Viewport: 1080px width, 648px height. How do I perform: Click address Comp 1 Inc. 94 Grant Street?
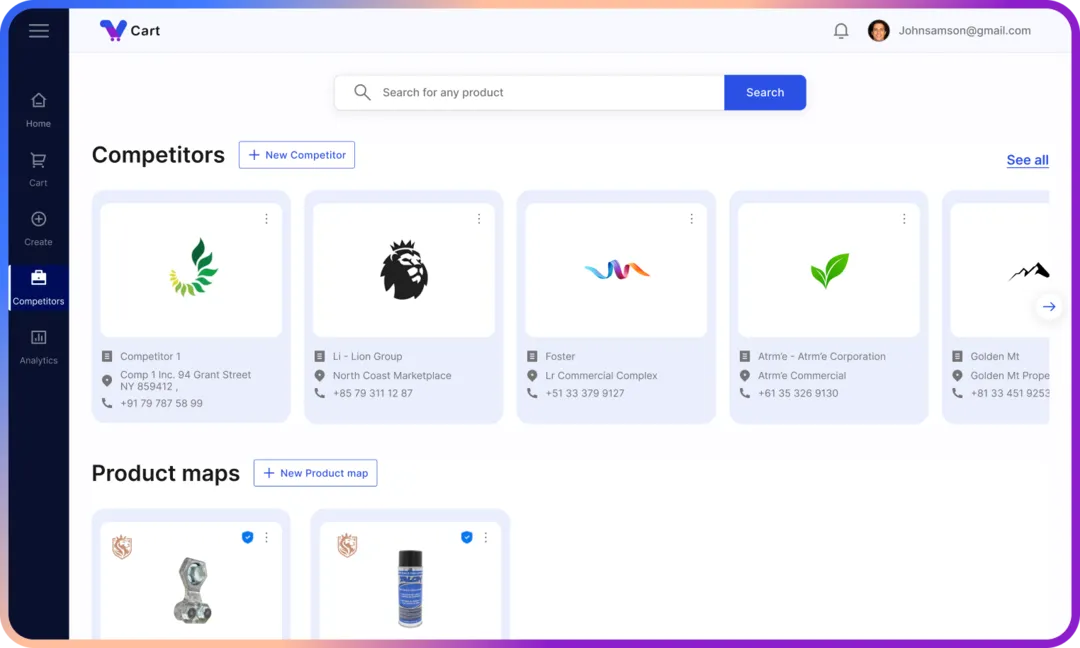[x=185, y=380]
